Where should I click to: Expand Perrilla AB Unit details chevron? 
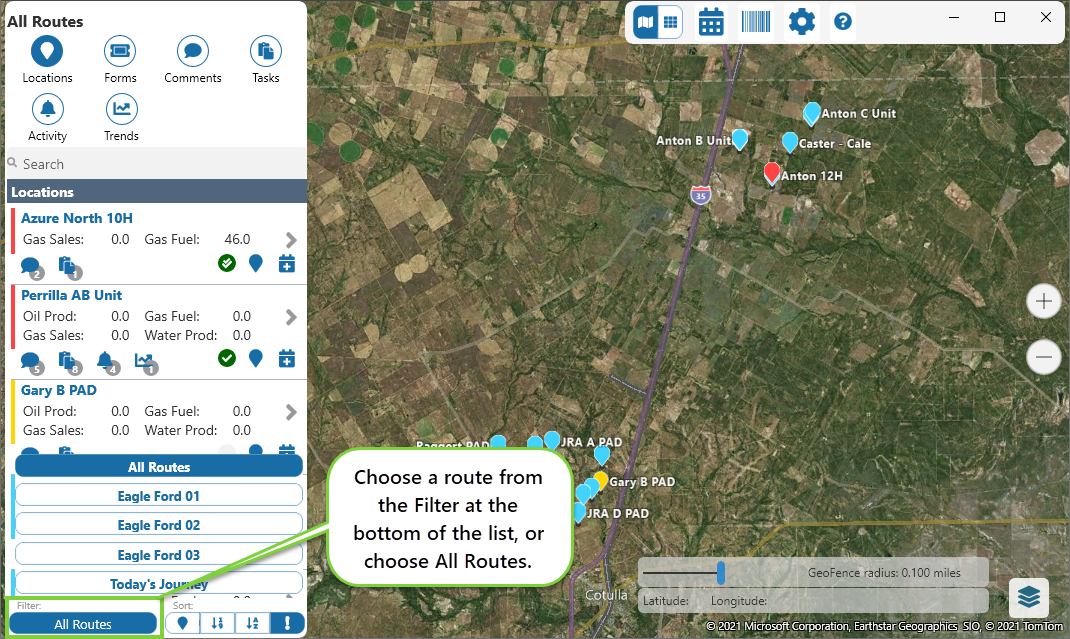pos(291,317)
